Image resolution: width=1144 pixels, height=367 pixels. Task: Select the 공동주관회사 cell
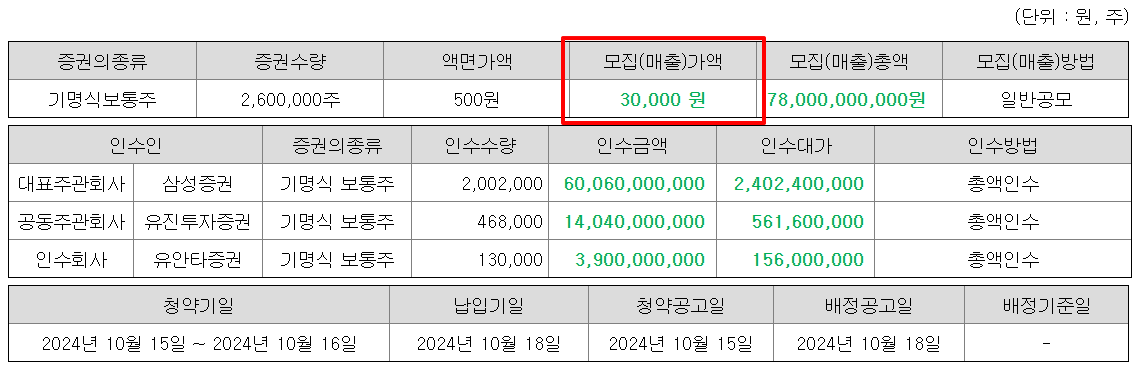point(72,221)
